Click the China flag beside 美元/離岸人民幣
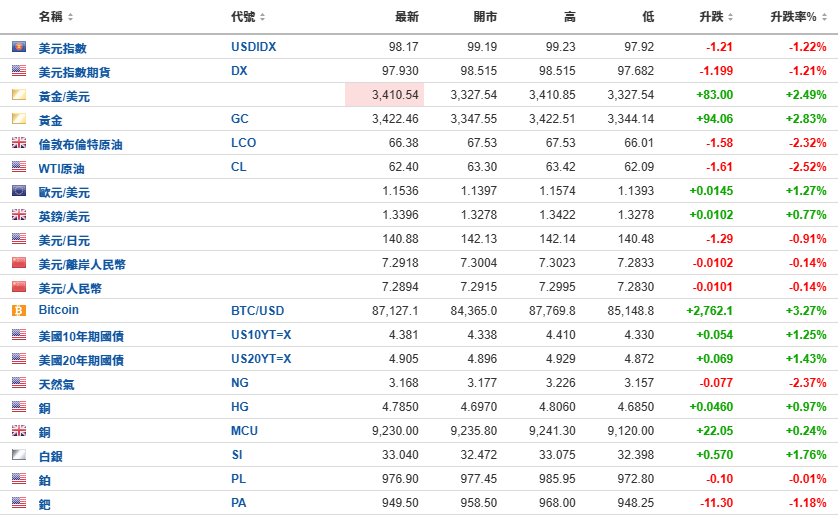Screen dimensions: 838x520 pyautogui.click(x=18, y=263)
